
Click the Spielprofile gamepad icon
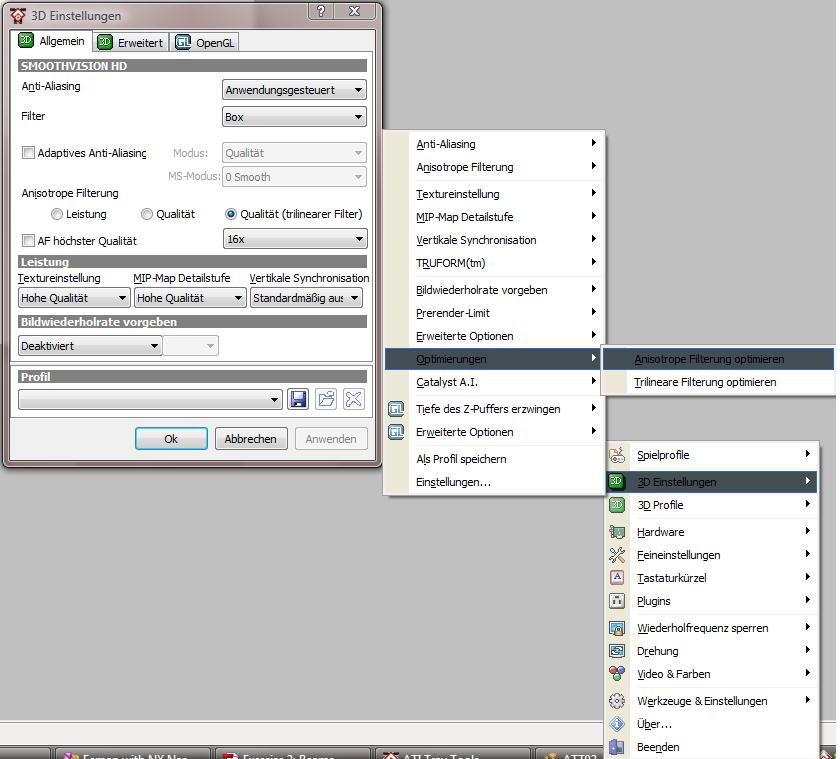pos(617,455)
